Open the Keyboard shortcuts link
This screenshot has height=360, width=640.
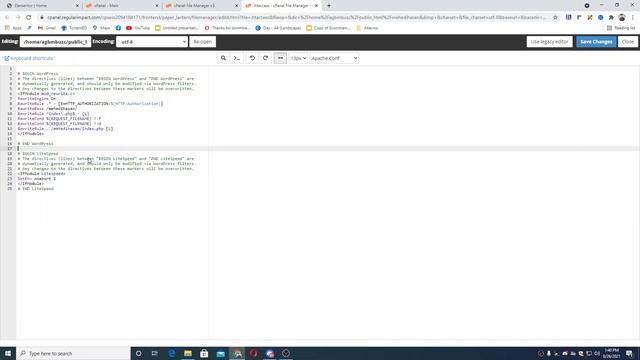(x=29, y=58)
